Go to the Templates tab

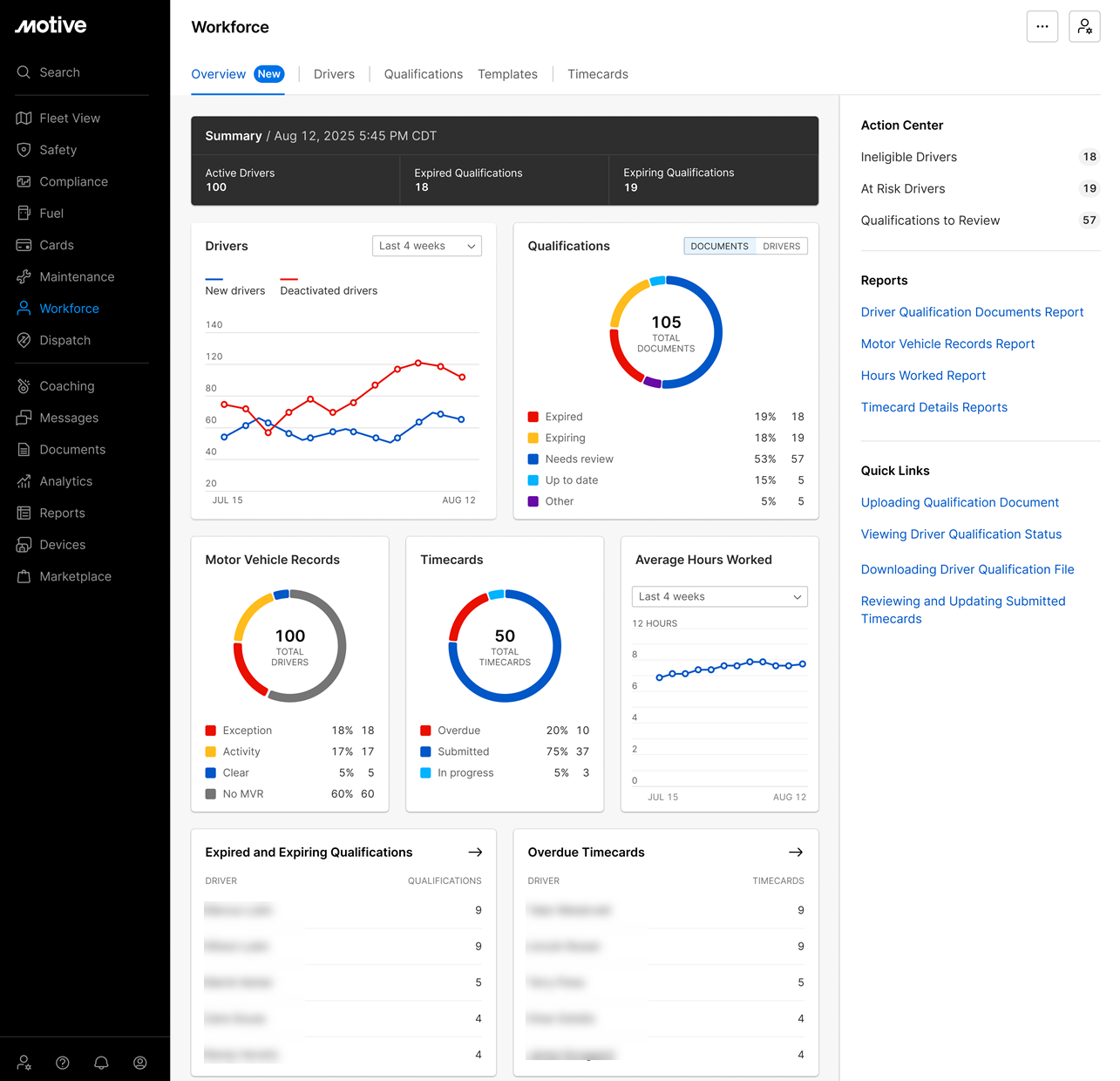(507, 75)
